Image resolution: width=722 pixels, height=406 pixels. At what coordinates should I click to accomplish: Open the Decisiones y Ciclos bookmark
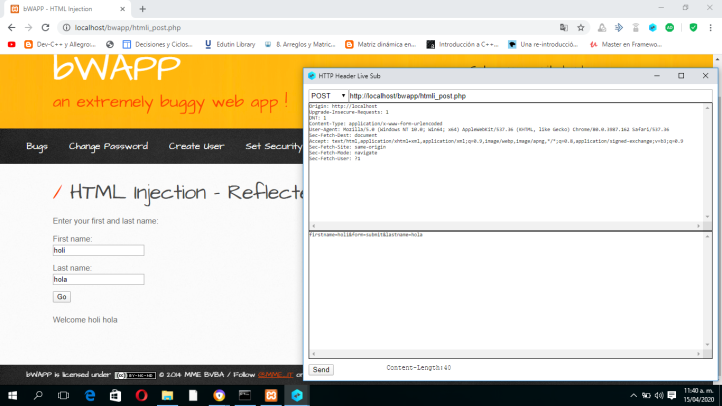point(157,45)
